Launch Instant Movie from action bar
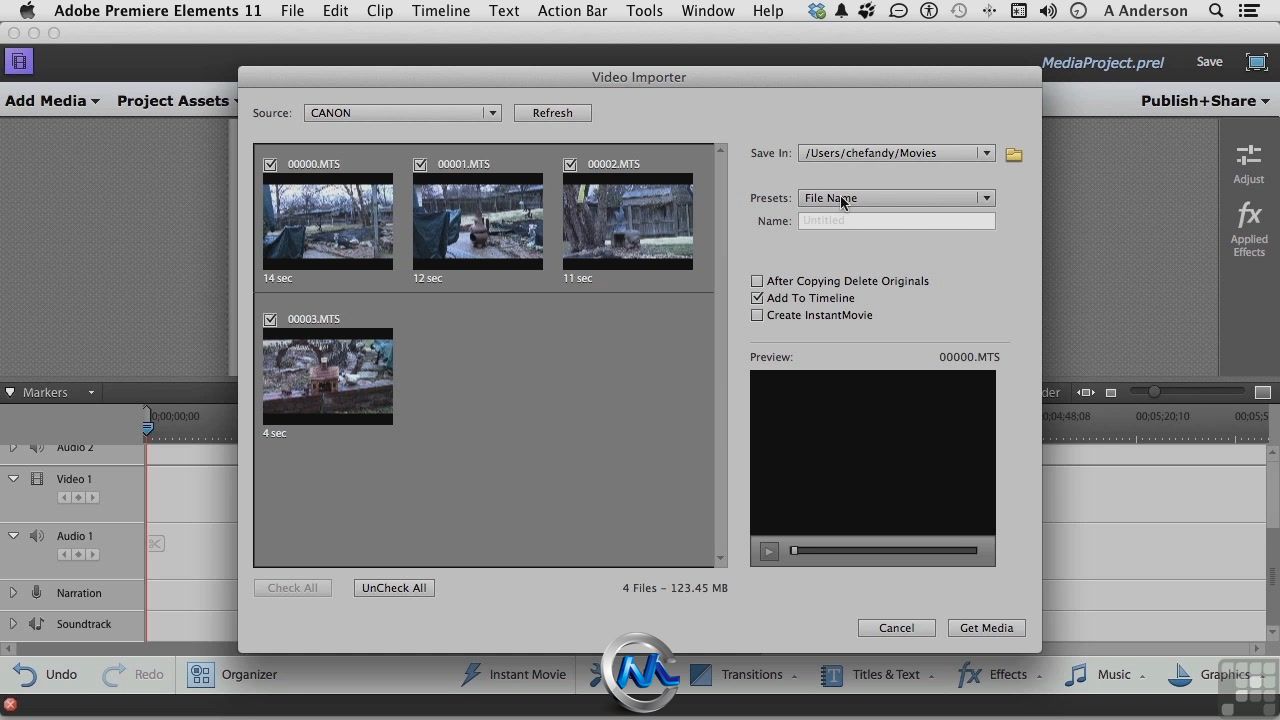 (514, 675)
